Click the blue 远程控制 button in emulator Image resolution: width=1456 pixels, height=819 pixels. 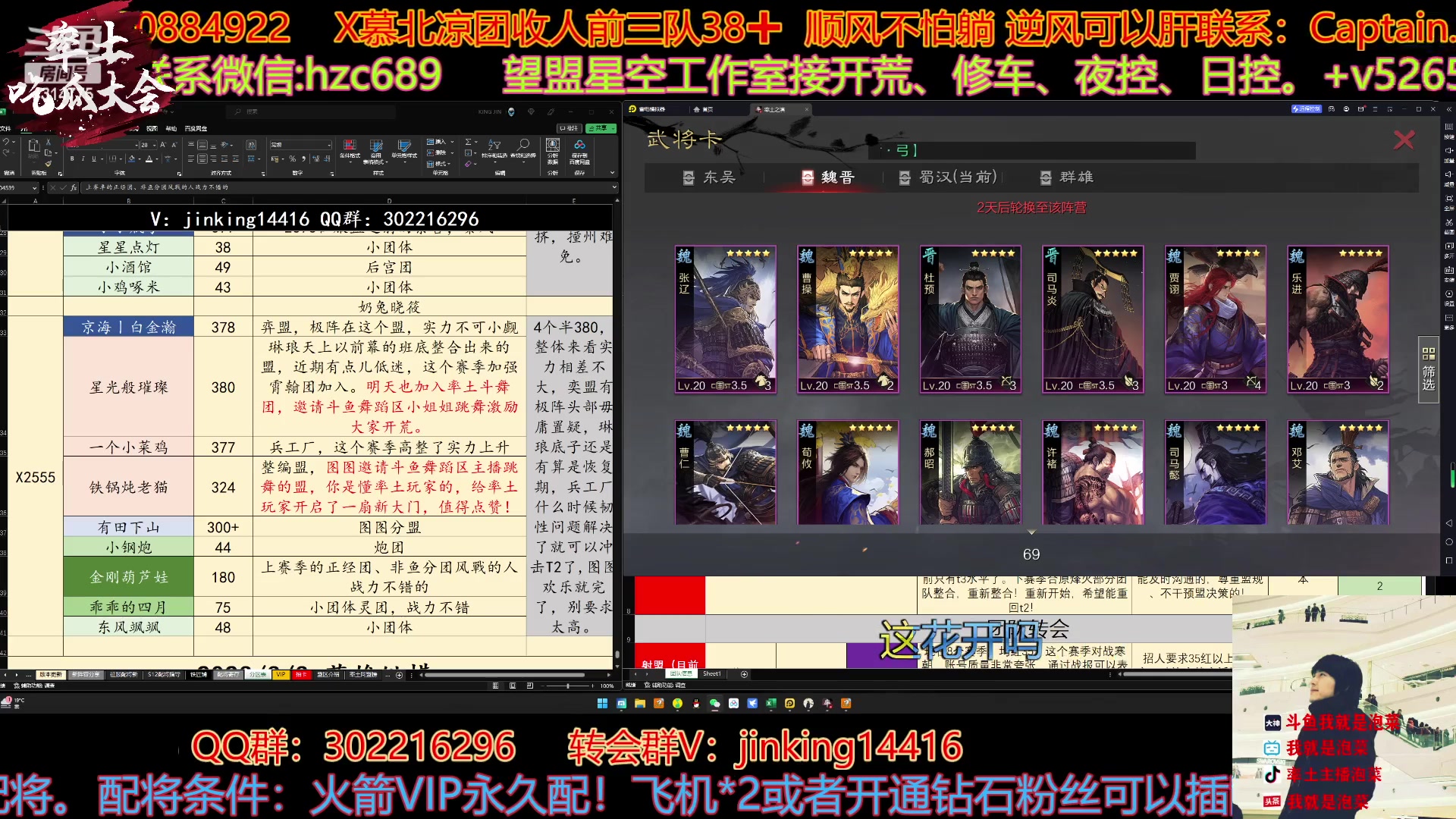(x=1306, y=109)
